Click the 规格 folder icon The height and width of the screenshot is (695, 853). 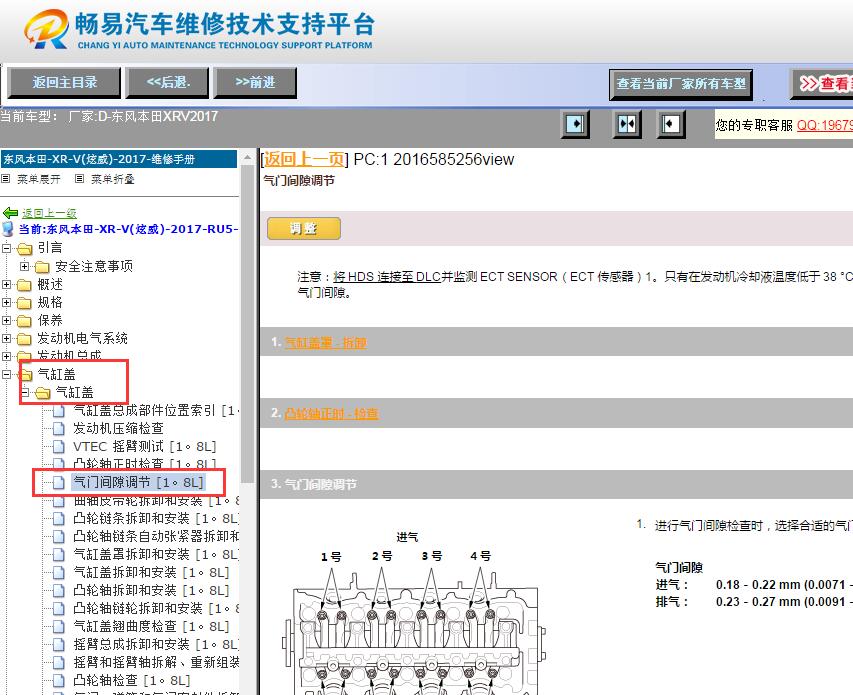24,302
